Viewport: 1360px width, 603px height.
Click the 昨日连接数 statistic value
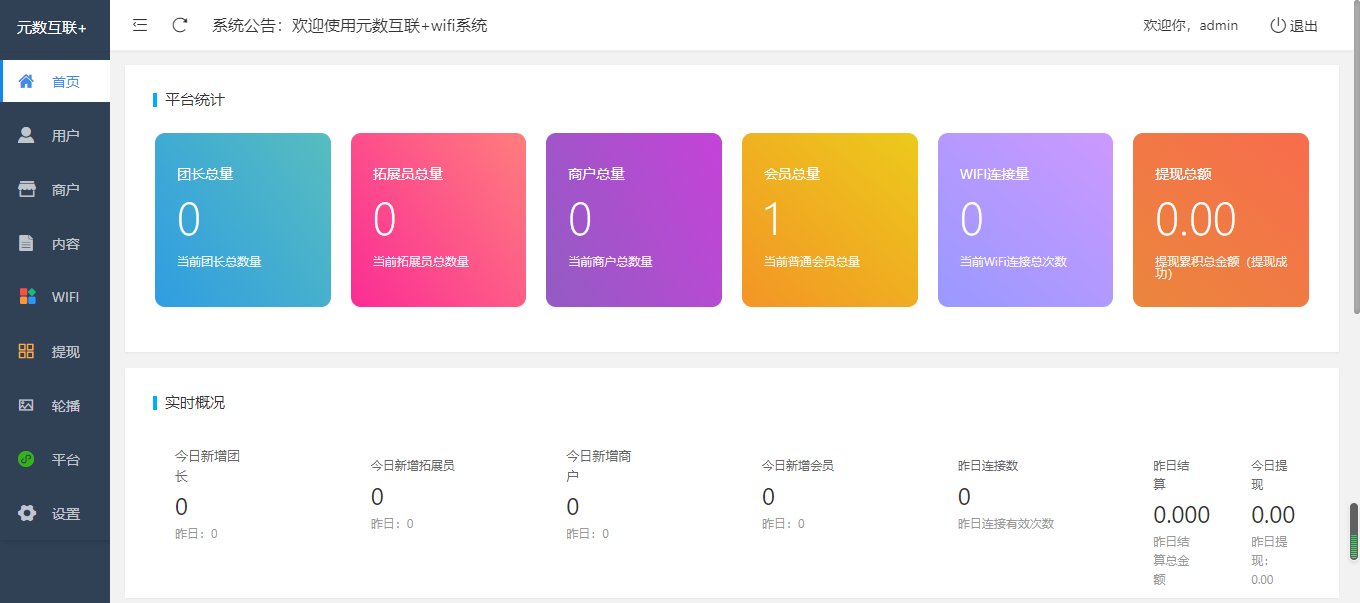(x=963, y=497)
